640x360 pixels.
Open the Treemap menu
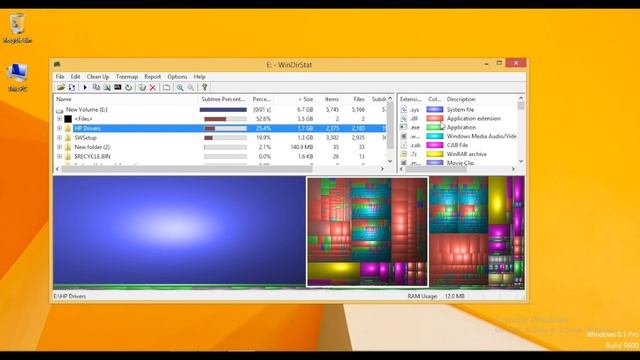(127, 77)
